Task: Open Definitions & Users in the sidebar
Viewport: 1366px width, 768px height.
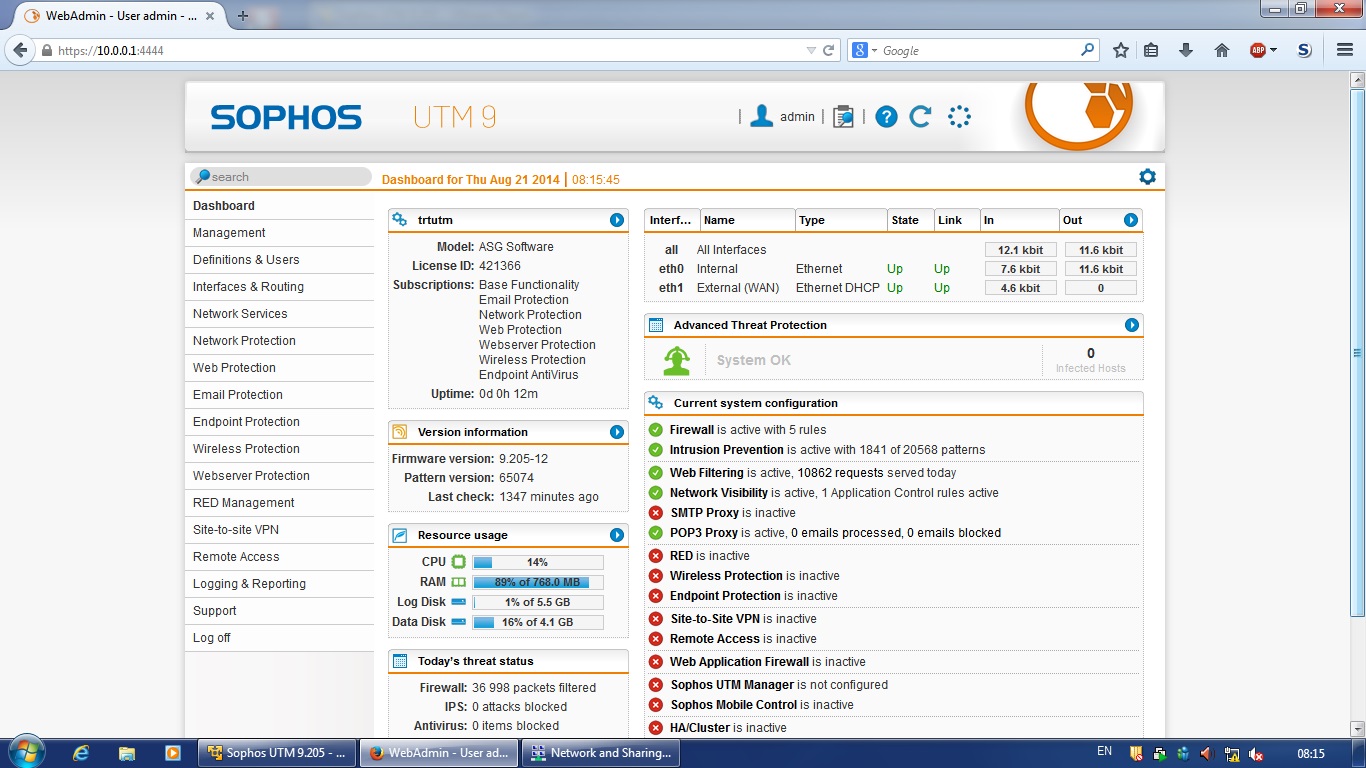Action: pos(280,260)
